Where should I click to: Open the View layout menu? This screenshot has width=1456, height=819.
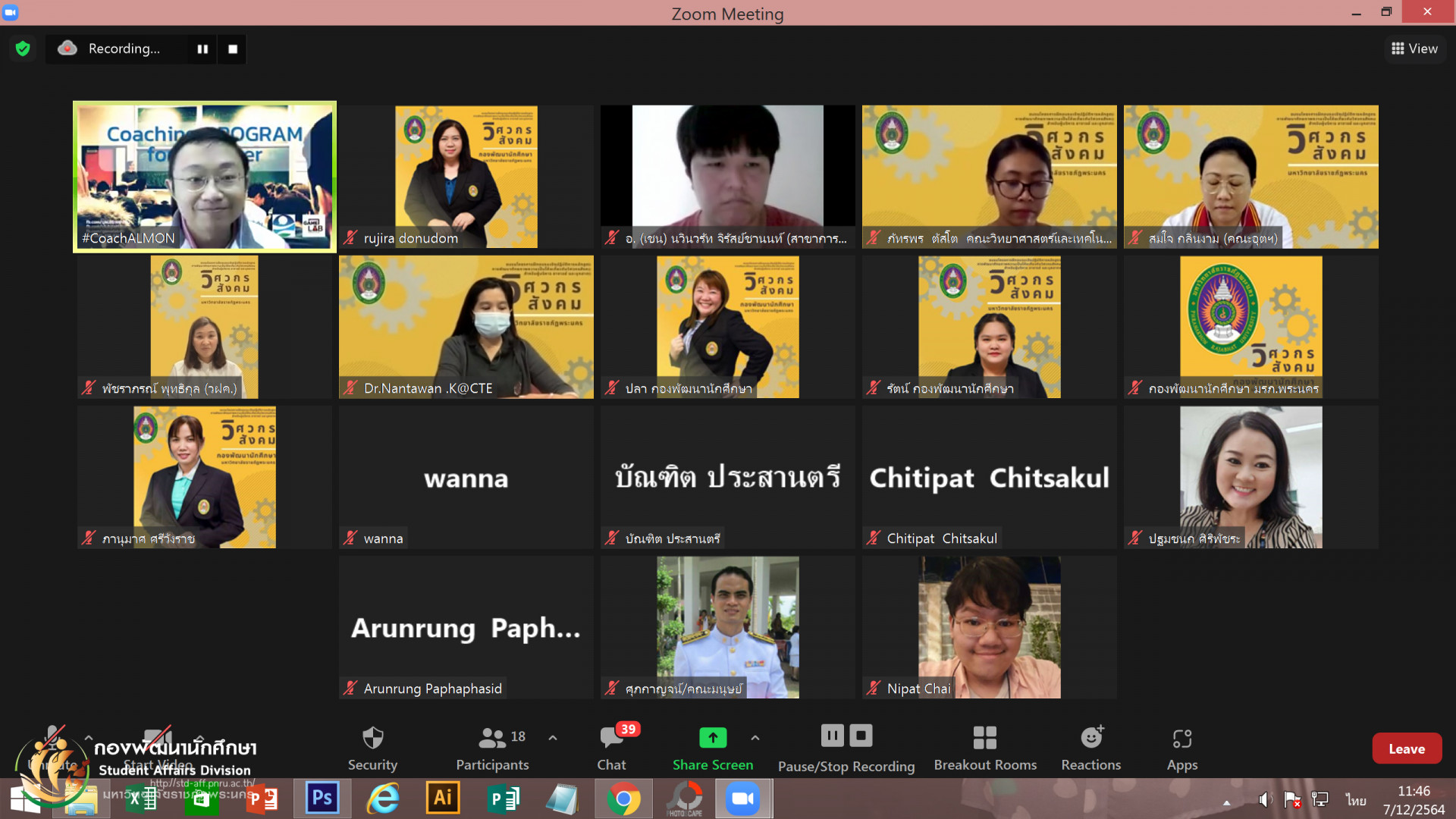(x=1414, y=49)
